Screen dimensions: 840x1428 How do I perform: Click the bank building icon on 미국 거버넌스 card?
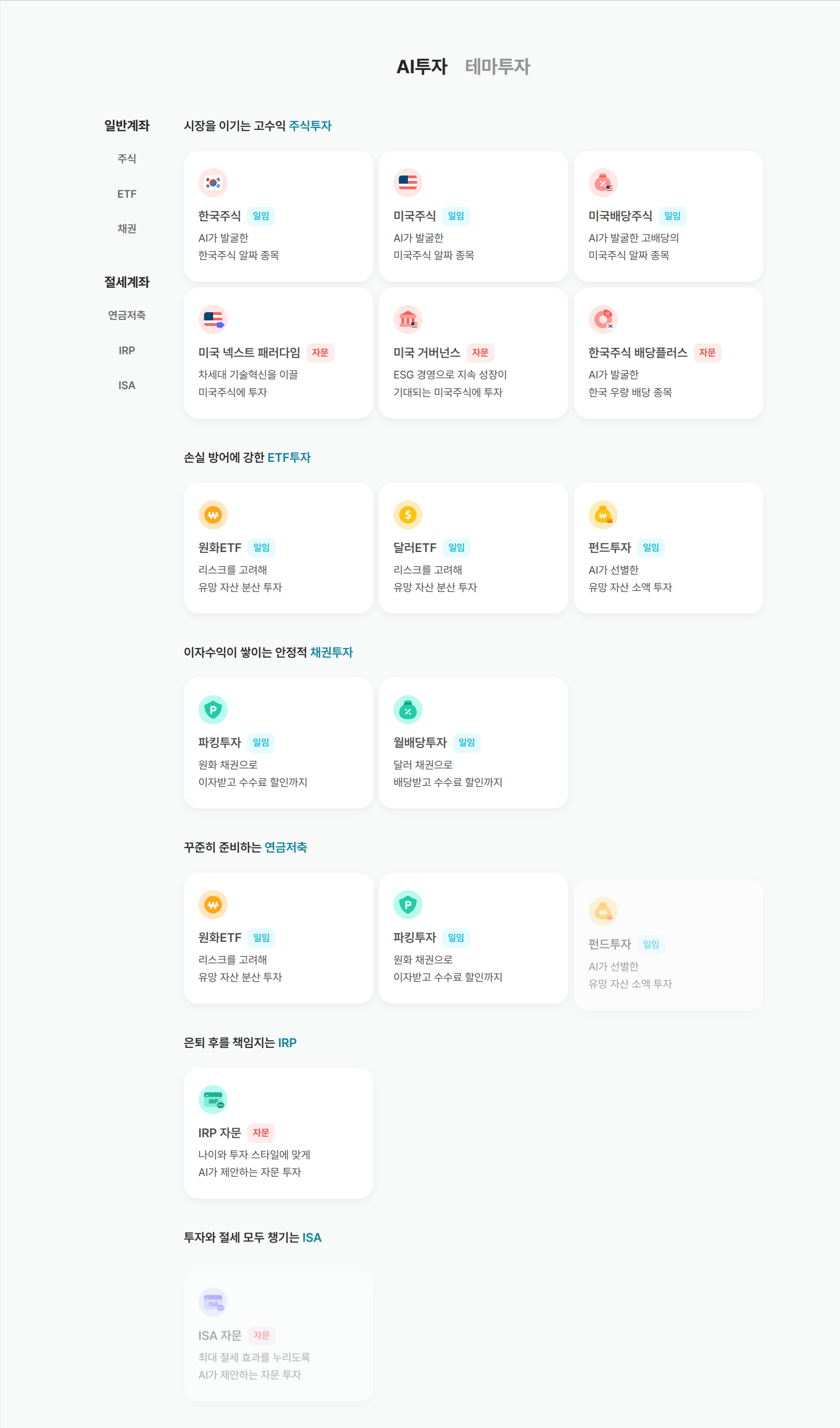click(408, 319)
